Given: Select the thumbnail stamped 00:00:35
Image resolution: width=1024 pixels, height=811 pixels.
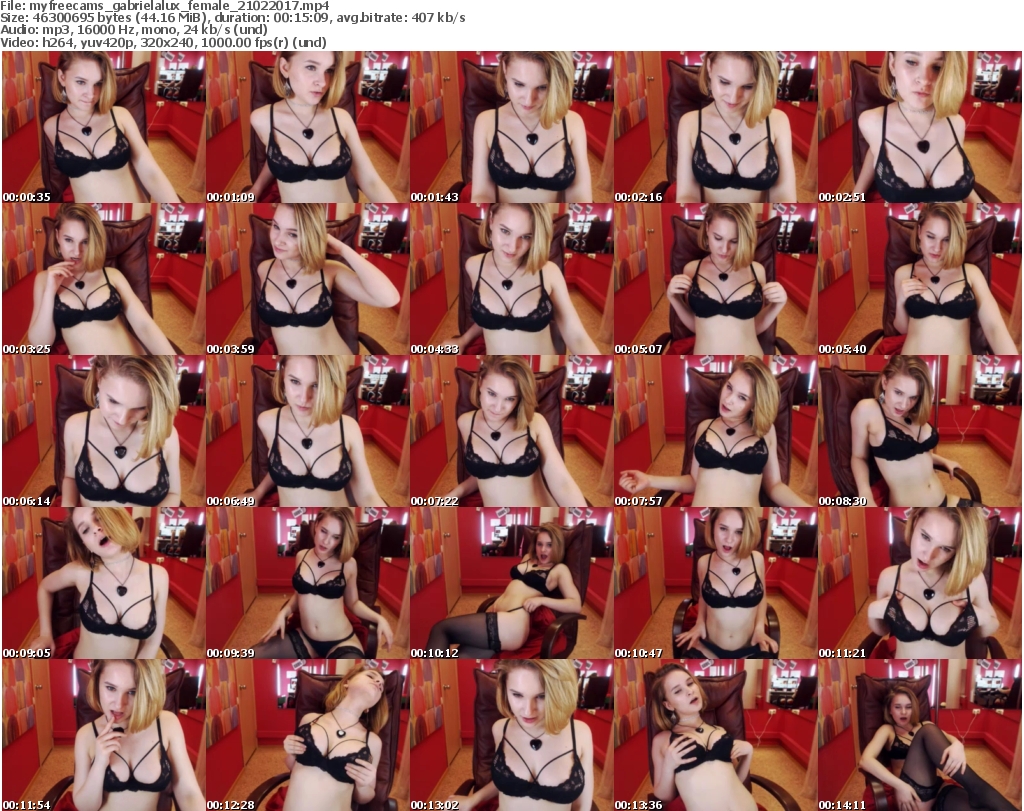Looking at the screenshot, I should click(104, 127).
